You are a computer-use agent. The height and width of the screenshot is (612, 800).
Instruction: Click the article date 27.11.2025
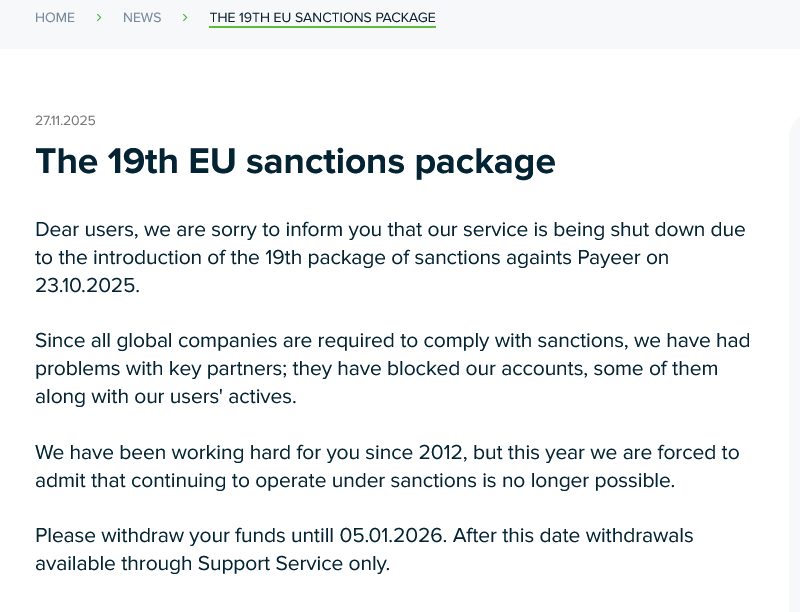pos(65,121)
